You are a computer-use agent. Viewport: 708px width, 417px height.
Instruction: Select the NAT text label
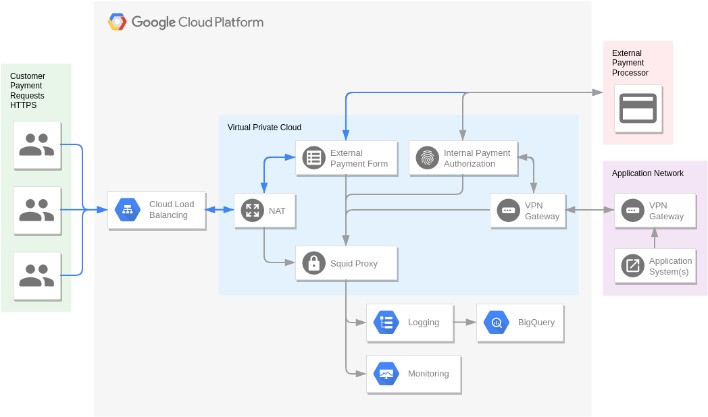point(277,211)
